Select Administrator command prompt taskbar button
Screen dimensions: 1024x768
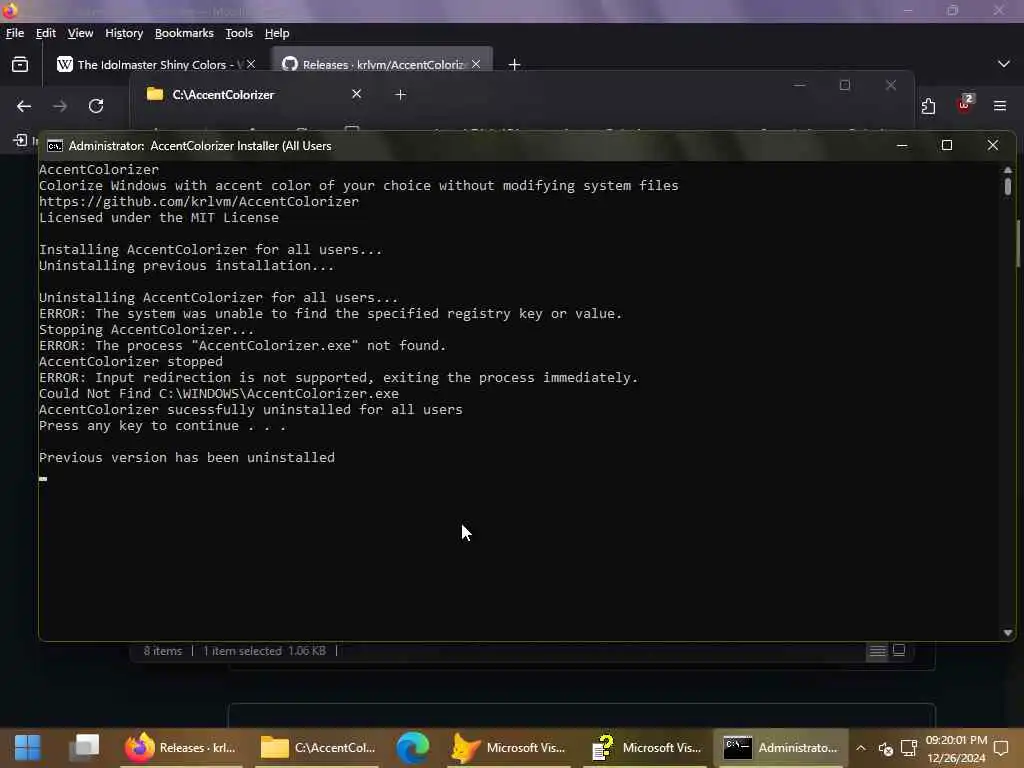click(x=780, y=747)
